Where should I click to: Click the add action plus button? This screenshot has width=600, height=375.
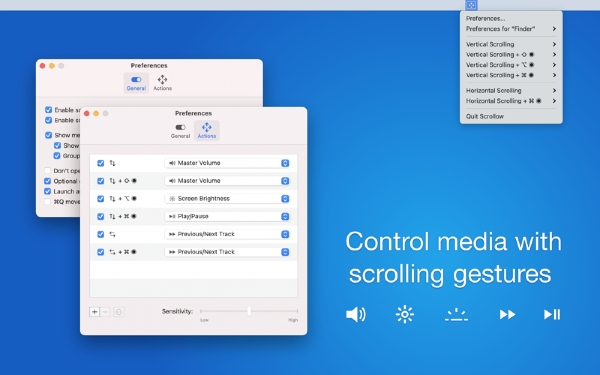click(94, 312)
